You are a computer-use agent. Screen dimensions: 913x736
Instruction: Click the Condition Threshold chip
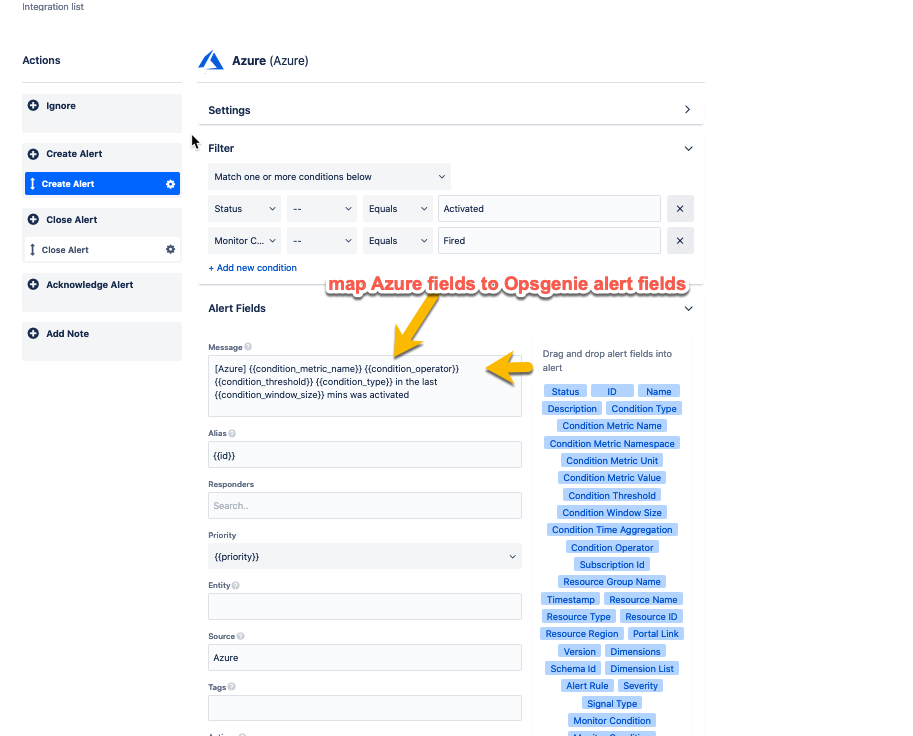(612, 496)
